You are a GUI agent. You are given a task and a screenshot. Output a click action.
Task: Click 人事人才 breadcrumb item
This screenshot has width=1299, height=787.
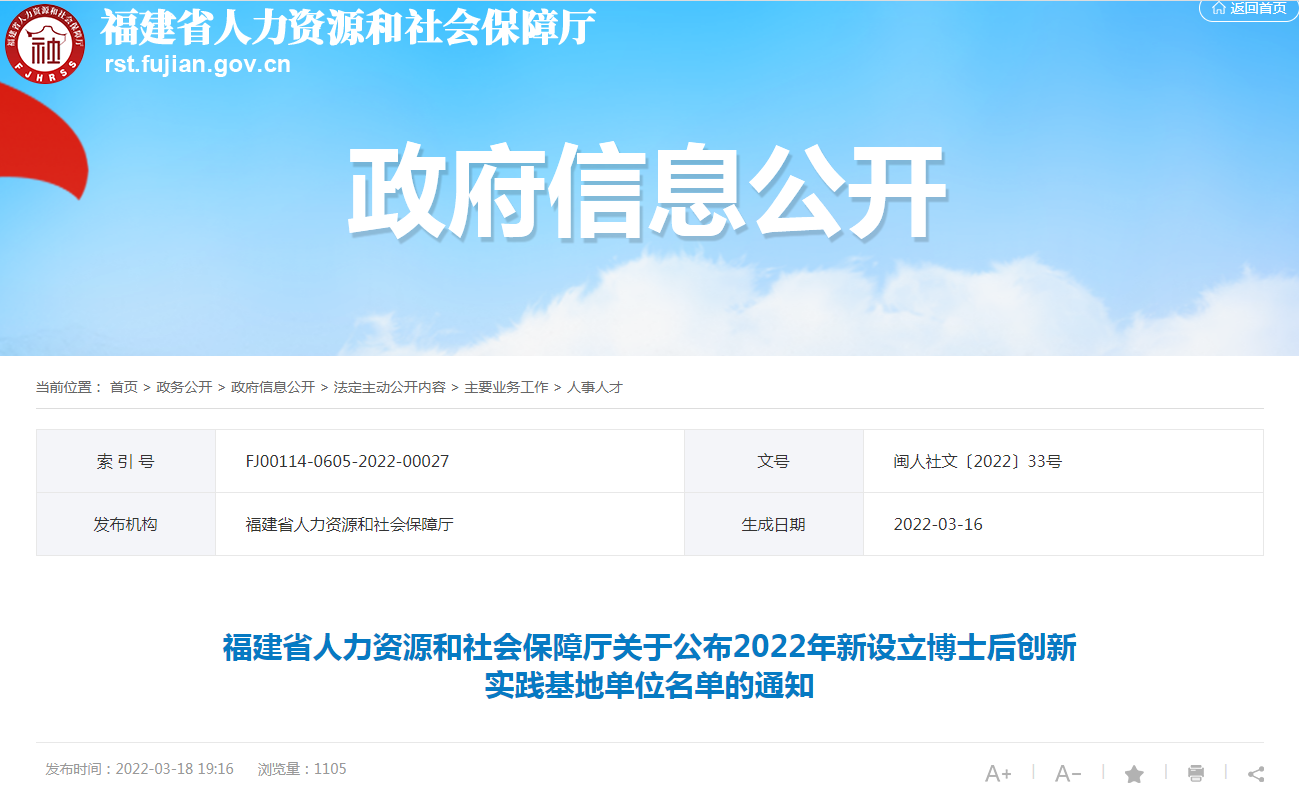(x=595, y=387)
